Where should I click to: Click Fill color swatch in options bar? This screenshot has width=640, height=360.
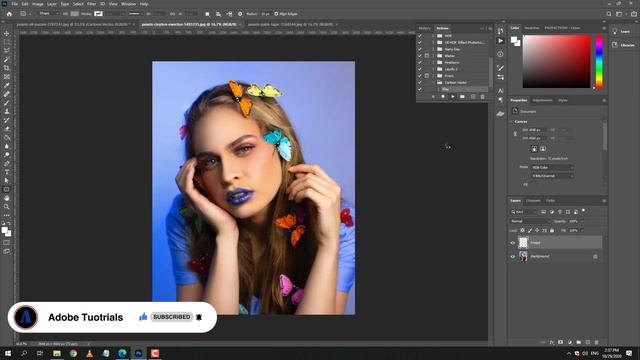(x=74, y=14)
